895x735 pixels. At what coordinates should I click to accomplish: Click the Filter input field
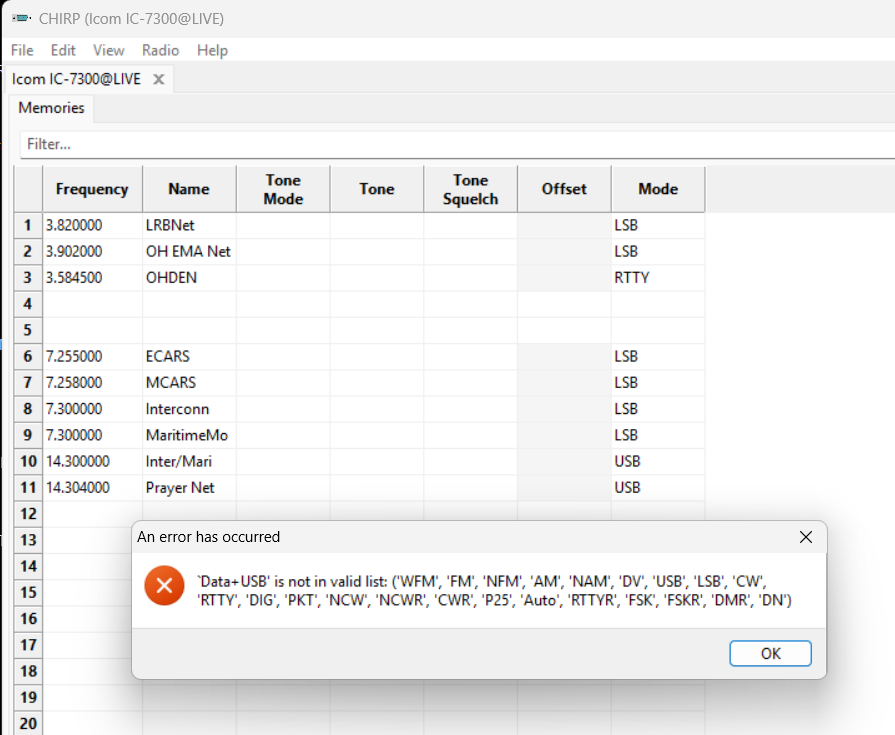(x=457, y=144)
